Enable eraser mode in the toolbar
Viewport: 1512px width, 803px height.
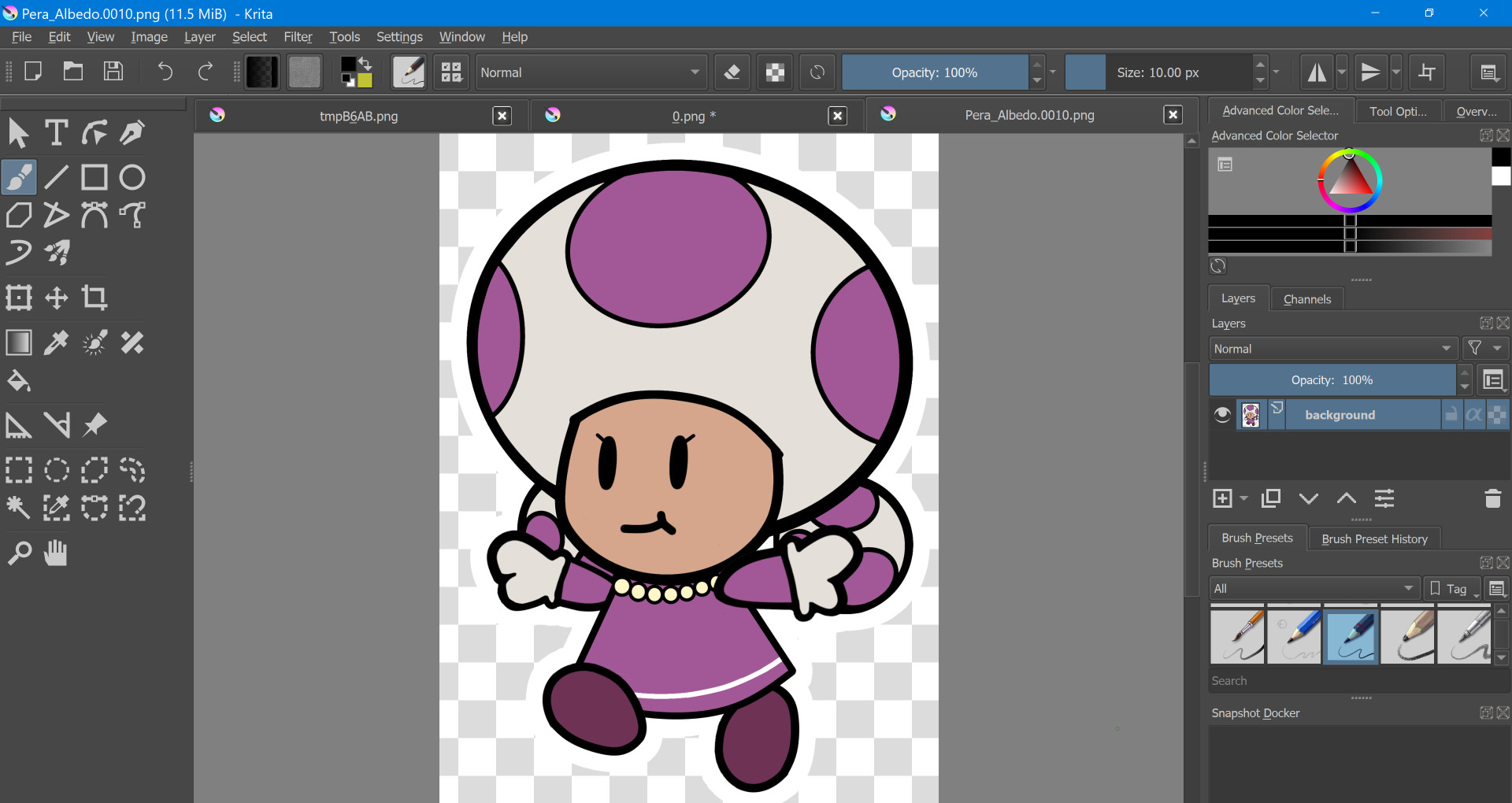[x=732, y=72]
